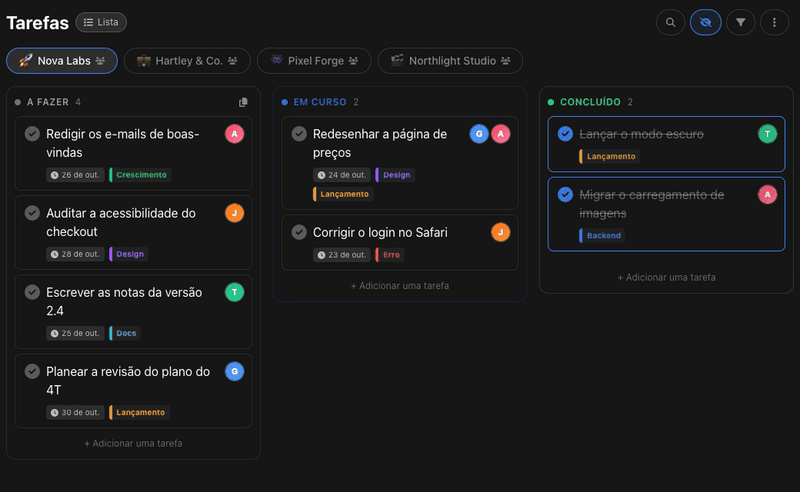Uncheck 'Migrar o carregamento de imagens' task

point(565,194)
